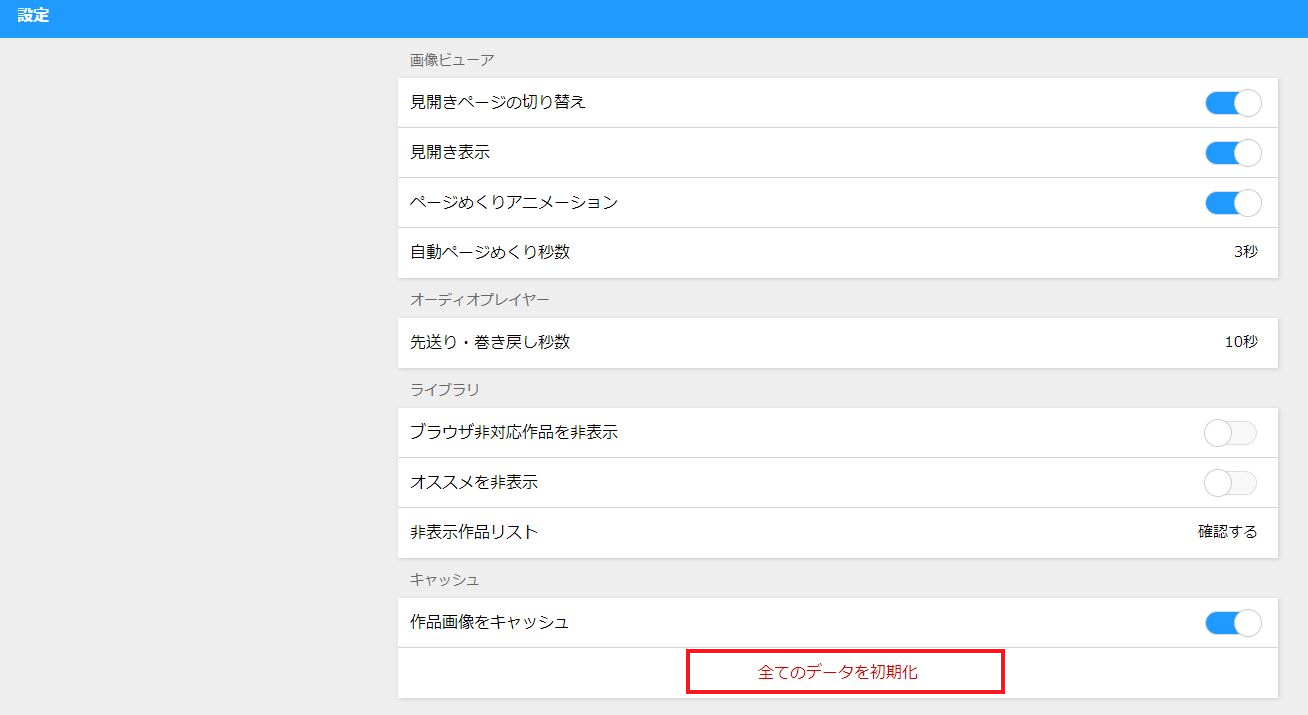Viewport: 1308px width, 715px height.
Task: Click the 作品画像をキャッシュ label text
Action: (x=489, y=622)
